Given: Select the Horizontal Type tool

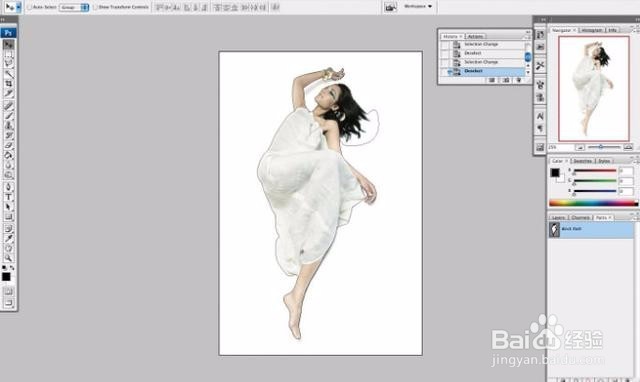Looking at the screenshot, I should tap(9, 197).
